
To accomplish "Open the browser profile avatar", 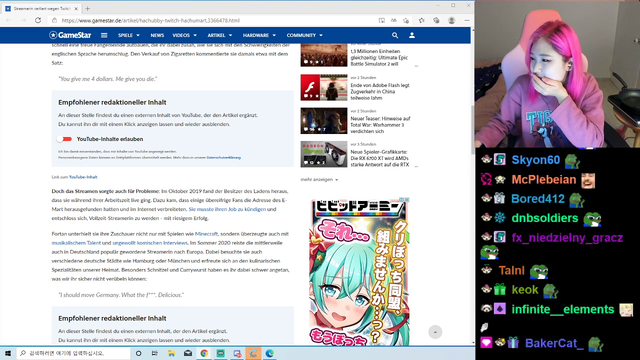I will click(451, 20).
